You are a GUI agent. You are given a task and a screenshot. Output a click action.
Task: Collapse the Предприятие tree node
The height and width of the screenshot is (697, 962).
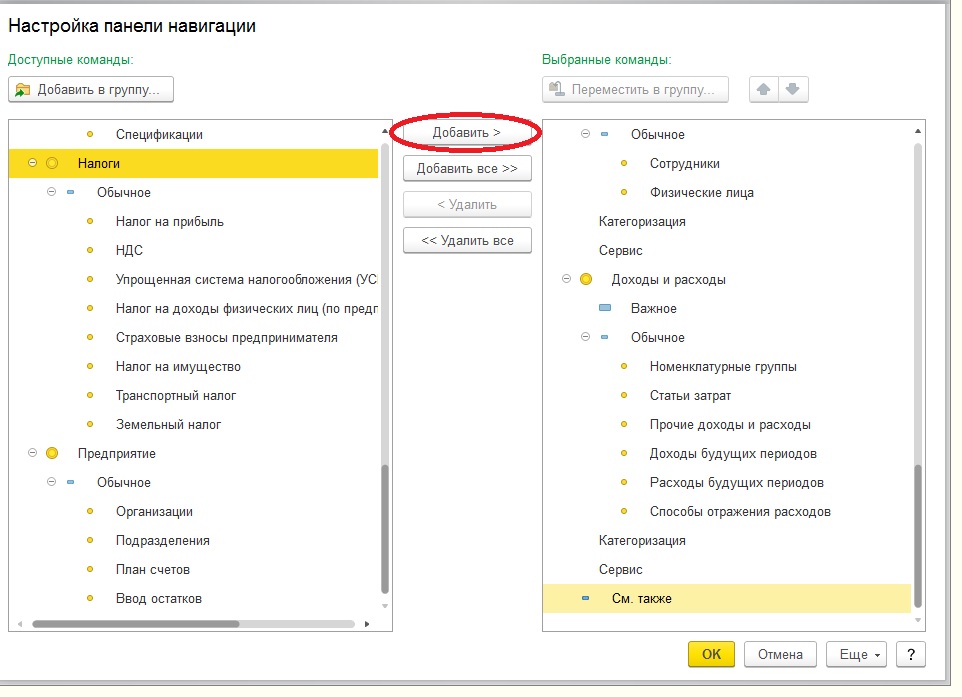33,453
